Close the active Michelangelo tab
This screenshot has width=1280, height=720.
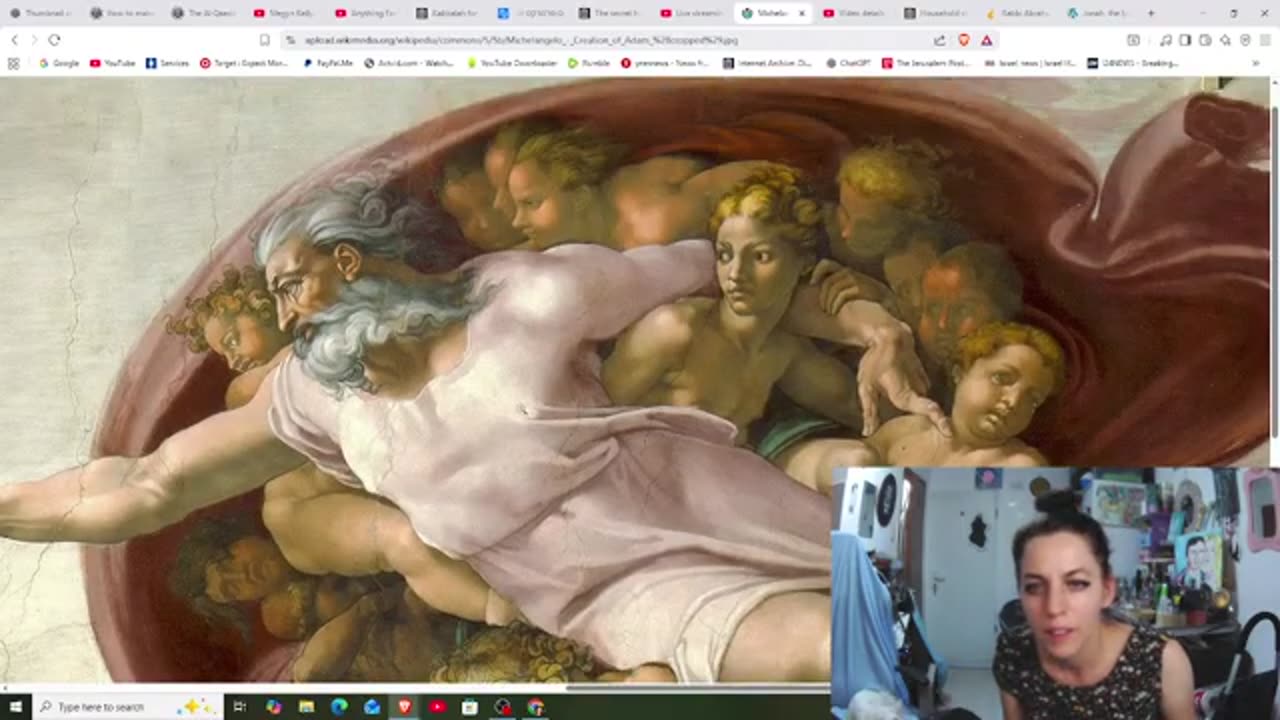801,13
